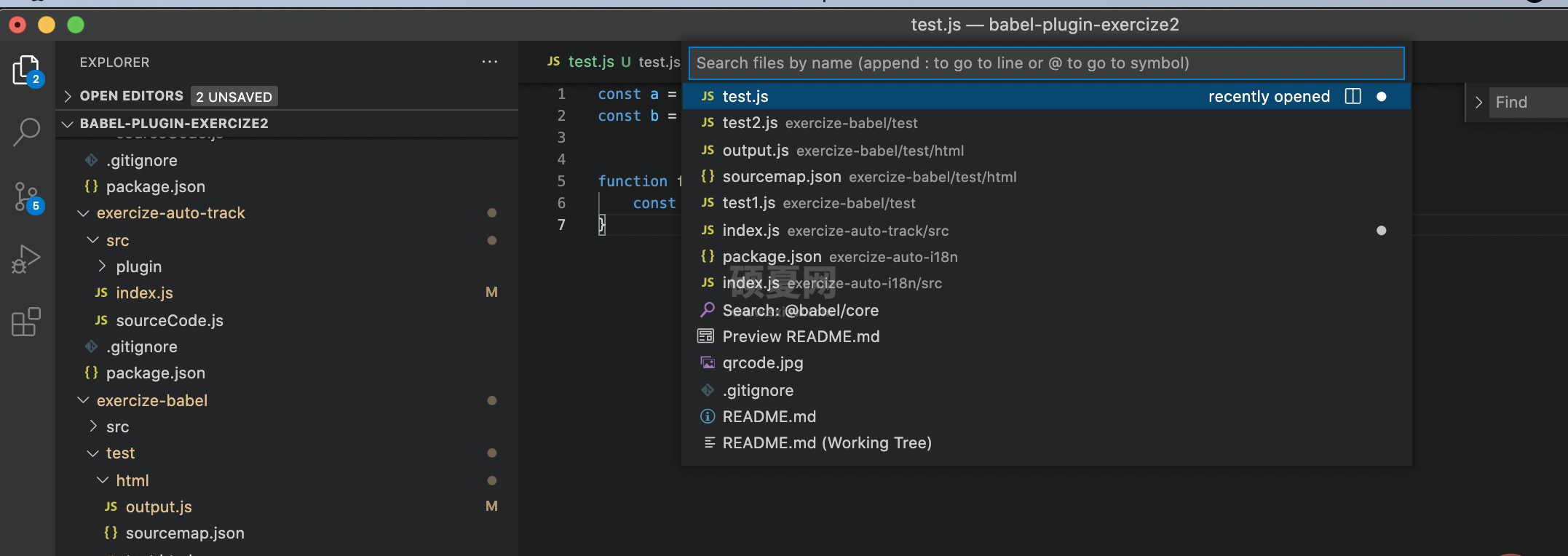The width and height of the screenshot is (1568, 556).
Task: Collapse the html folder
Action: (103, 480)
